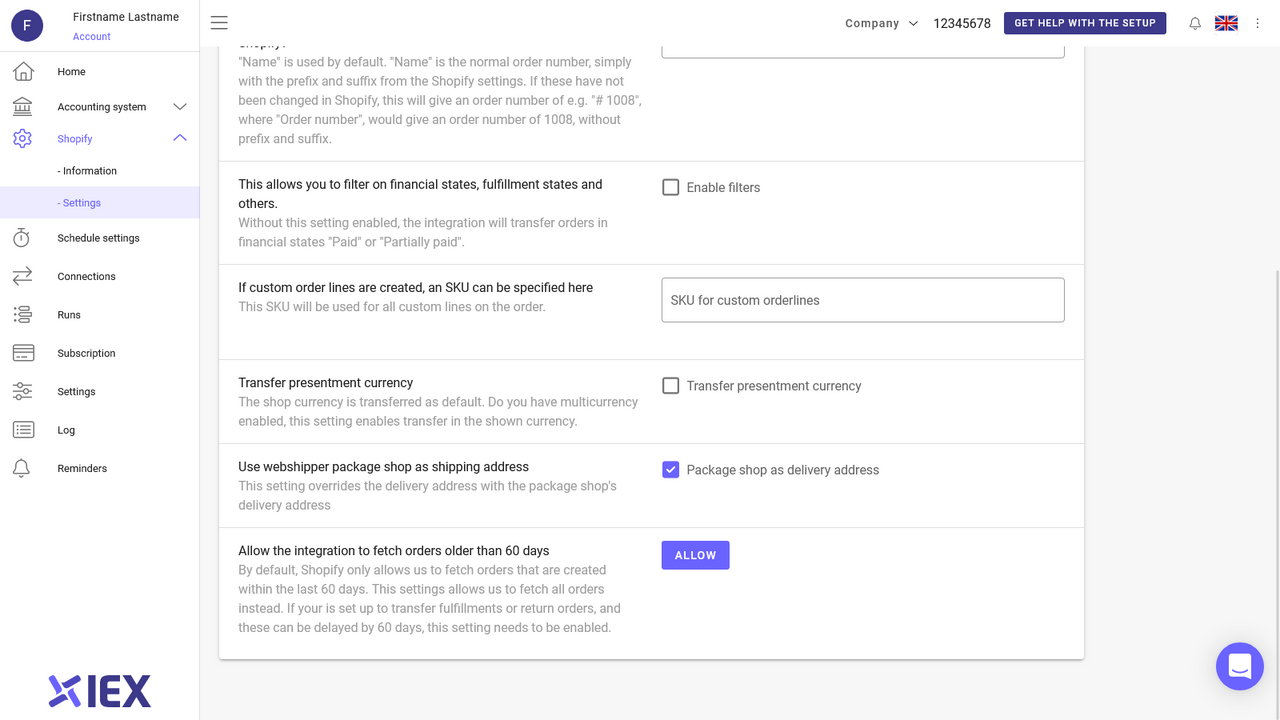Viewport: 1280px width, 720px height.
Task: Click the Subscription card icon
Action: point(23,353)
